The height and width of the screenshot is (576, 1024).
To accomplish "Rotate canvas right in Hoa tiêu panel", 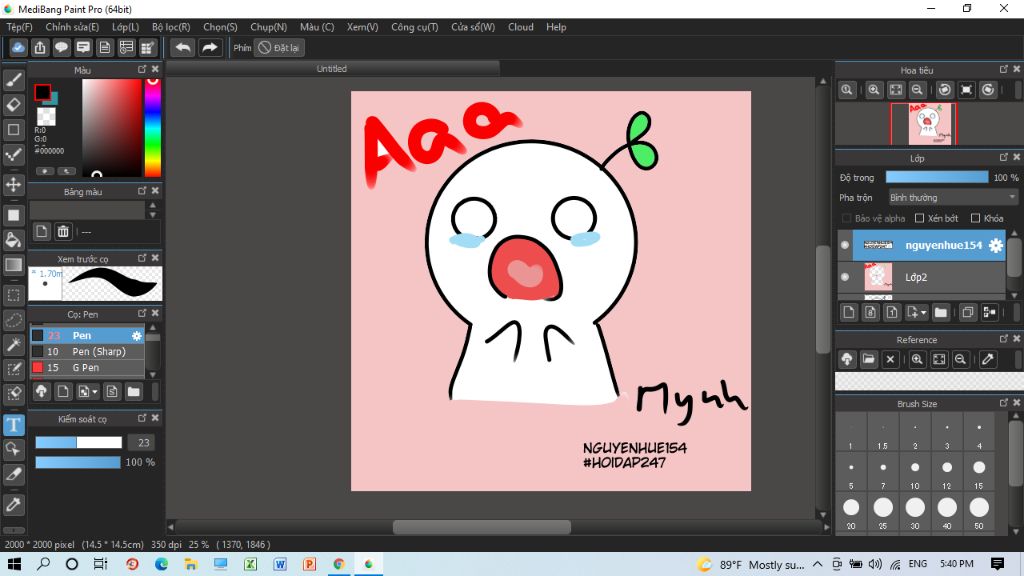I will (x=988, y=90).
